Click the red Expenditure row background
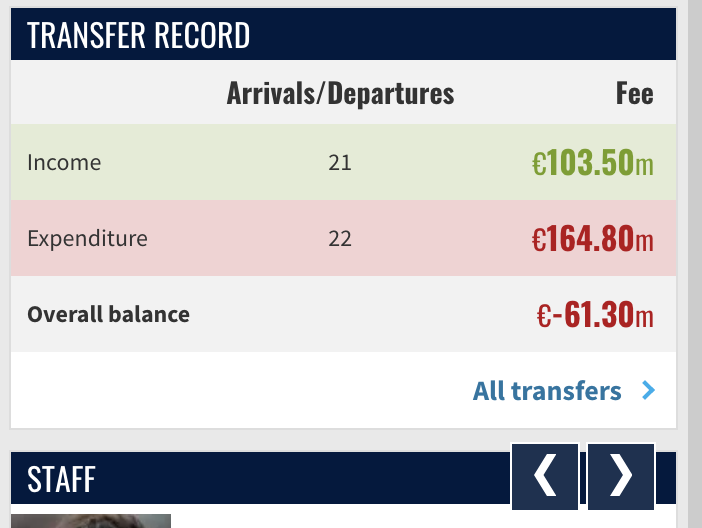The image size is (702, 528). point(343,238)
